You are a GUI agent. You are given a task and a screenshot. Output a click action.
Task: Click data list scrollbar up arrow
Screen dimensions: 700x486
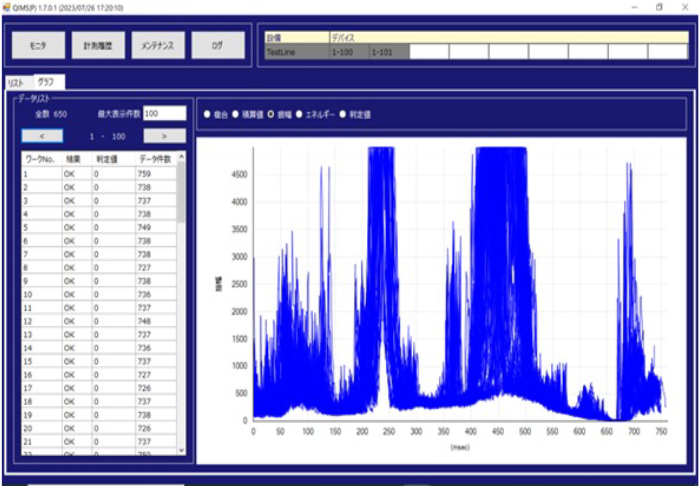pos(181,157)
